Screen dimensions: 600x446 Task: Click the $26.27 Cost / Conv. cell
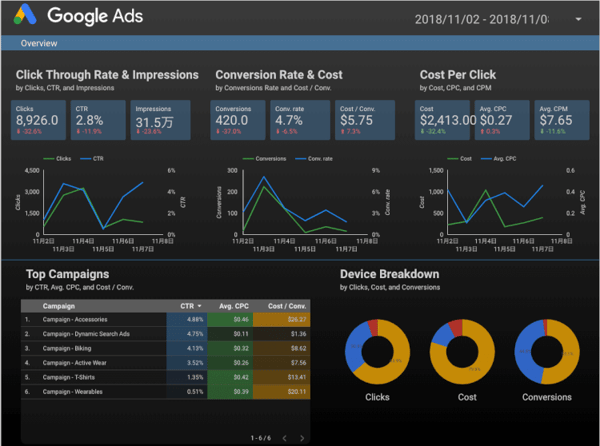pyautogui.click(x=282, y=319)
